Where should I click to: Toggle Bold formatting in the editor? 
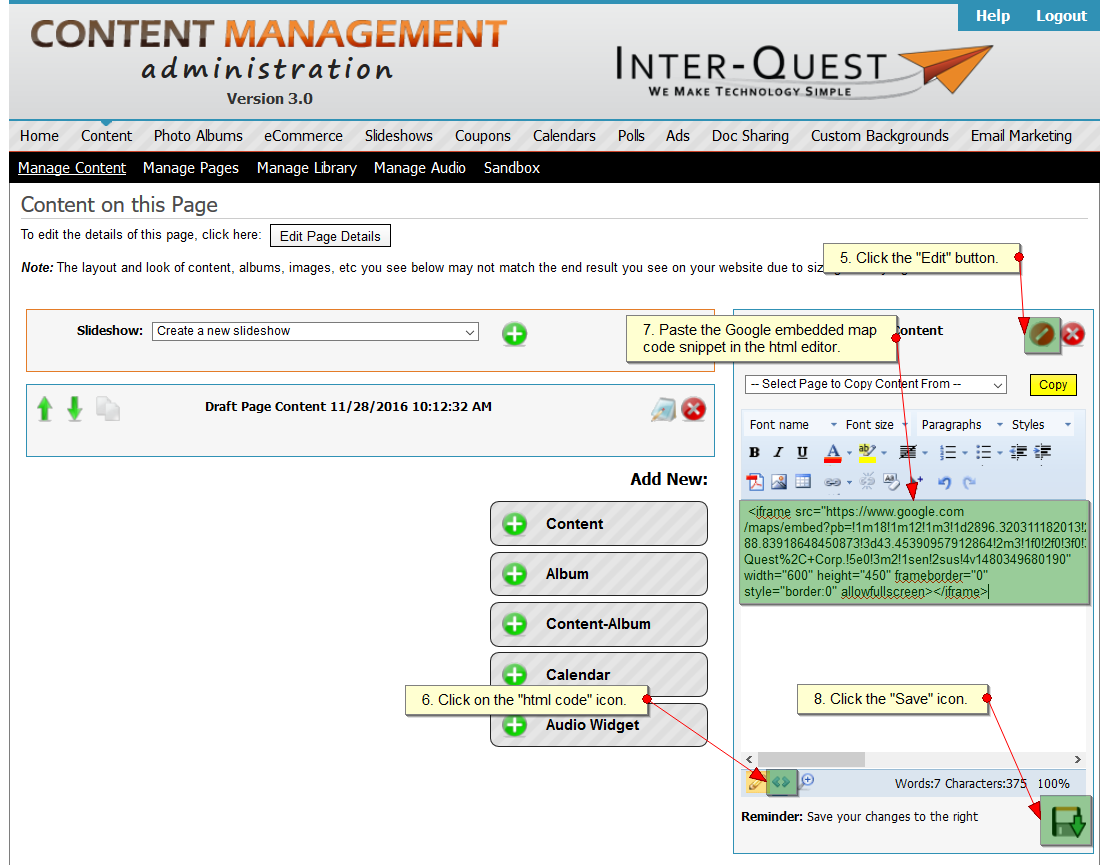click(754, 453)
